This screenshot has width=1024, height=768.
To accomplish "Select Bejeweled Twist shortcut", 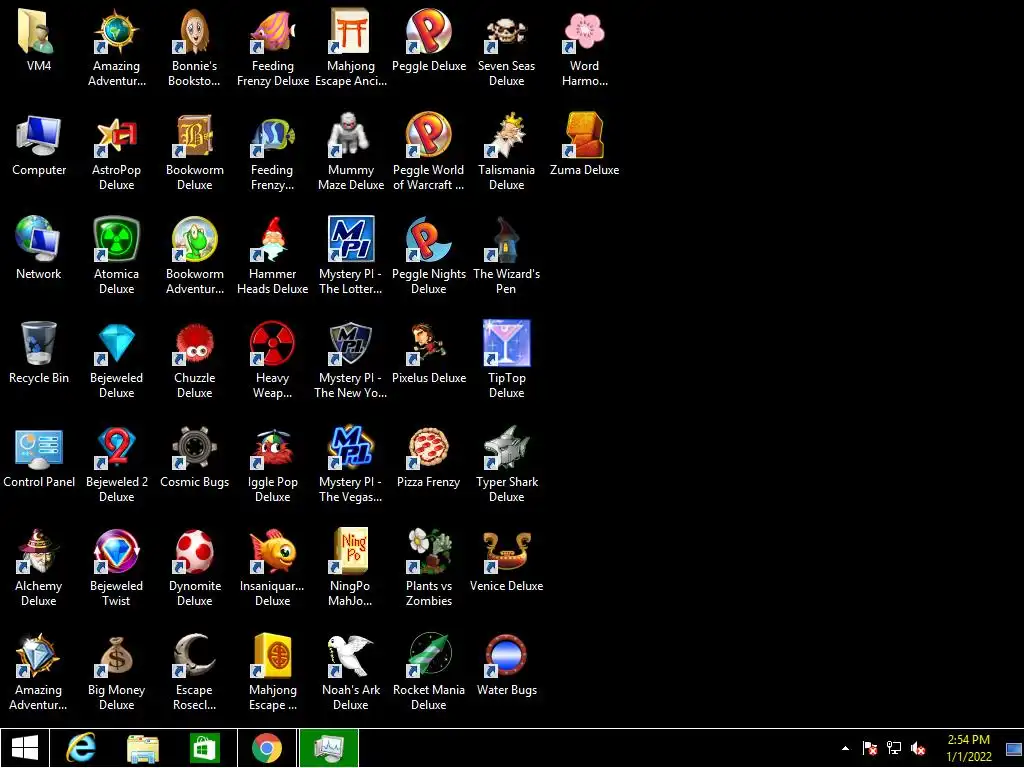I will [x=116, y=551].
